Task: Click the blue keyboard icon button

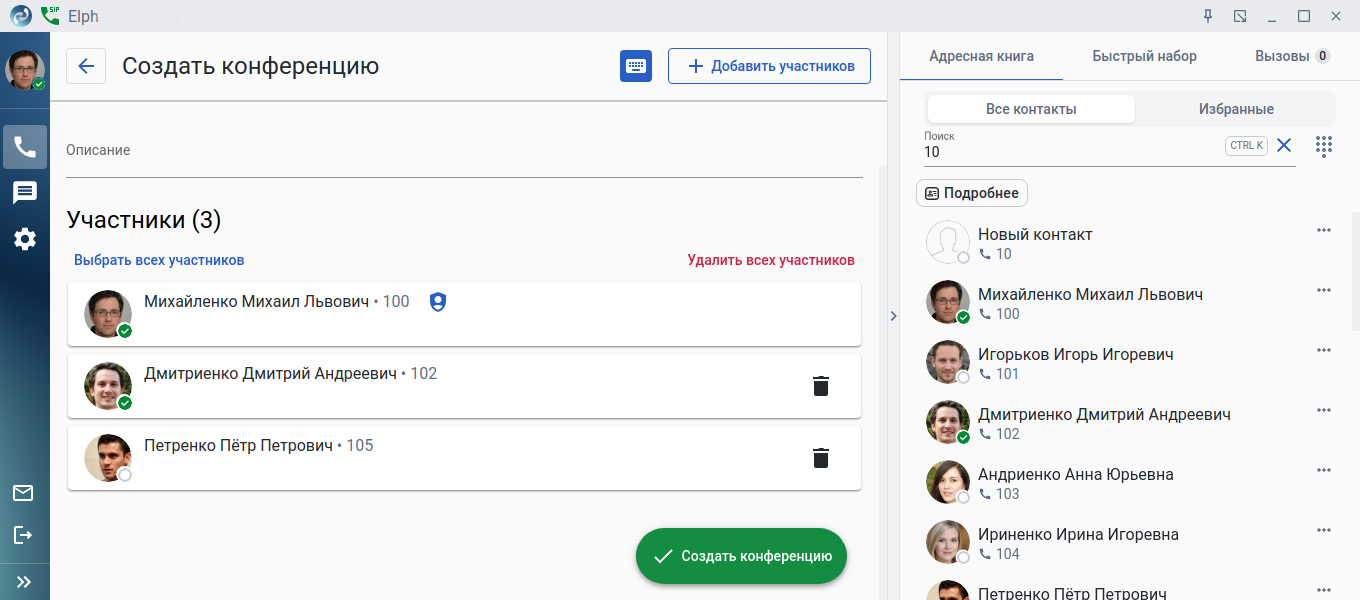Action: coord(636,66)
